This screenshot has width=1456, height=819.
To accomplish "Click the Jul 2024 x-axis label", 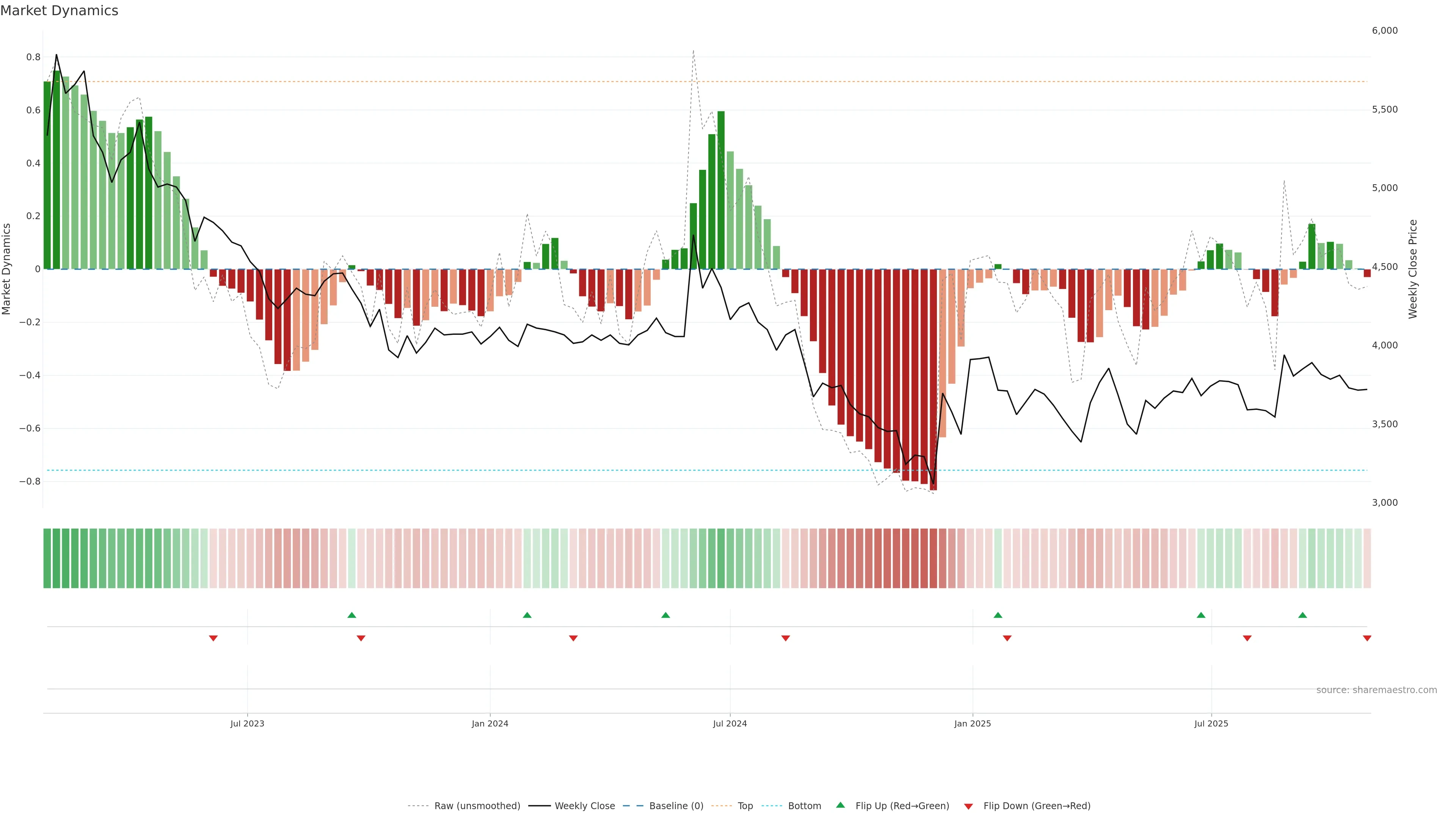I will point(730,723).
